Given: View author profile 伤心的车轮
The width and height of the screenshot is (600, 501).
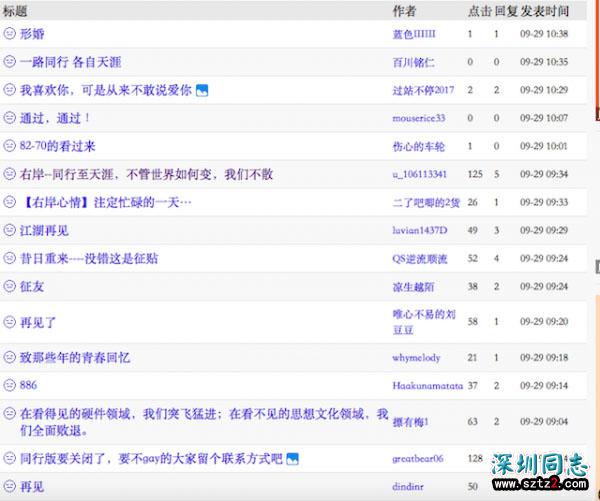Looking at the screenshot, I should coord(419,146).
